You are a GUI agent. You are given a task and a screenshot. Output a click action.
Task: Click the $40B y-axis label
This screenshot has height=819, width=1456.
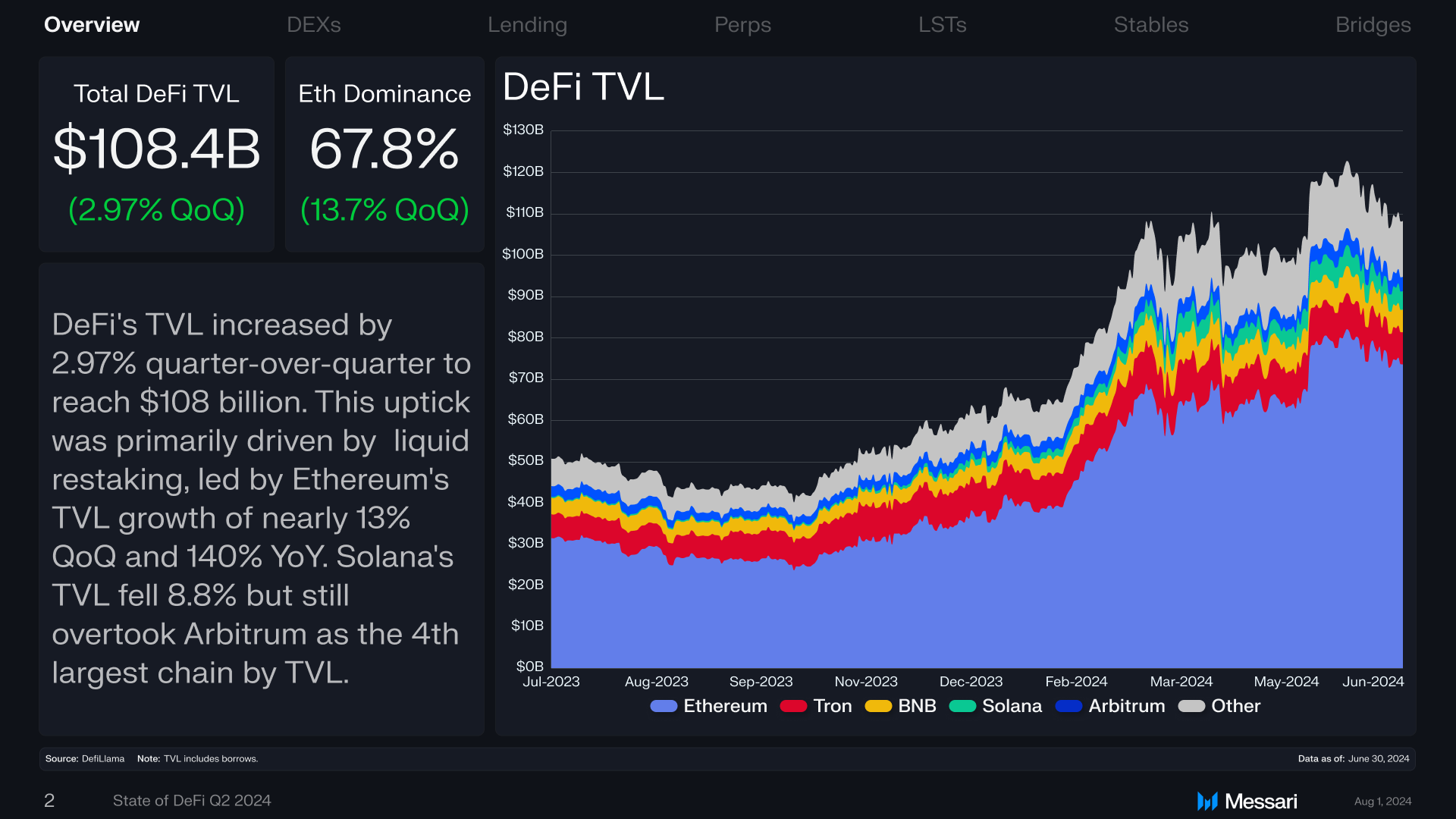(x=526, y=502)
